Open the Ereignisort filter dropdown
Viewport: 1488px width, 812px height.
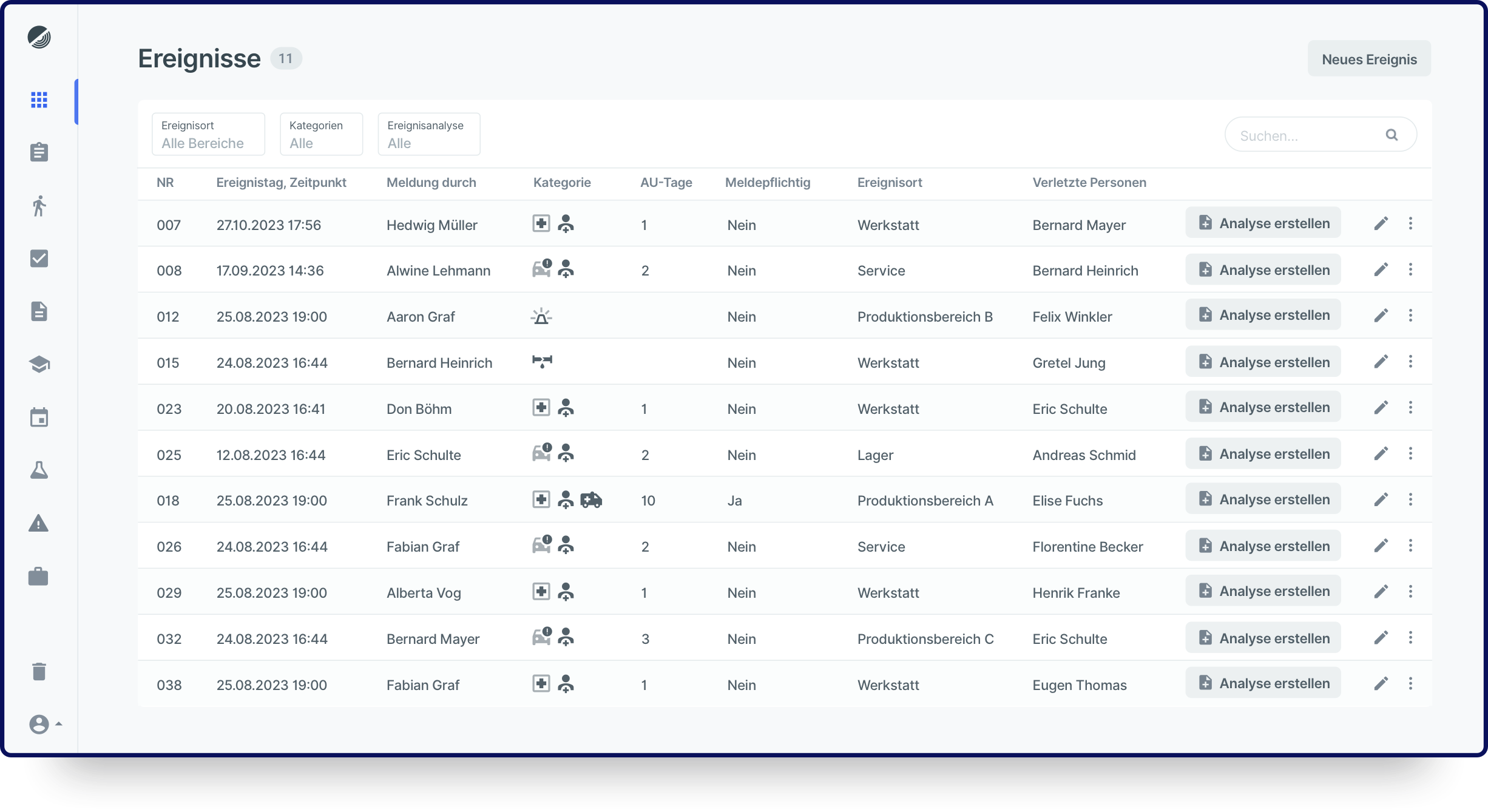208,135
